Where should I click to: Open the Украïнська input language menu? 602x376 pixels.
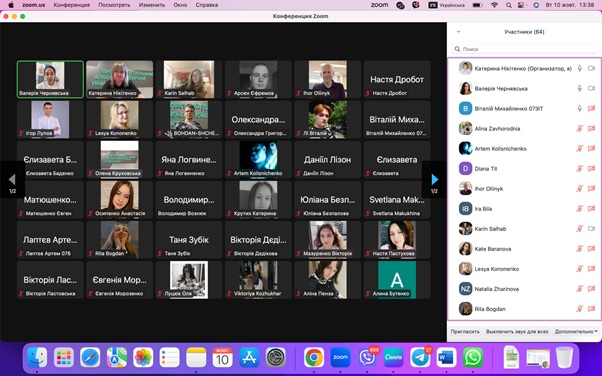447,5
